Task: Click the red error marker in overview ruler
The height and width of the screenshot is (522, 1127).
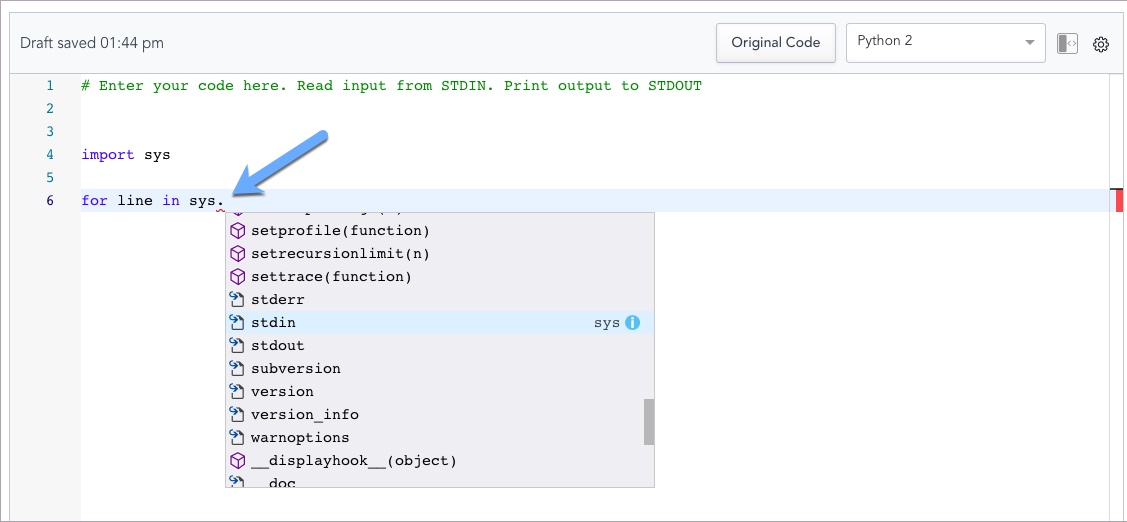Action: point(1119,200)
